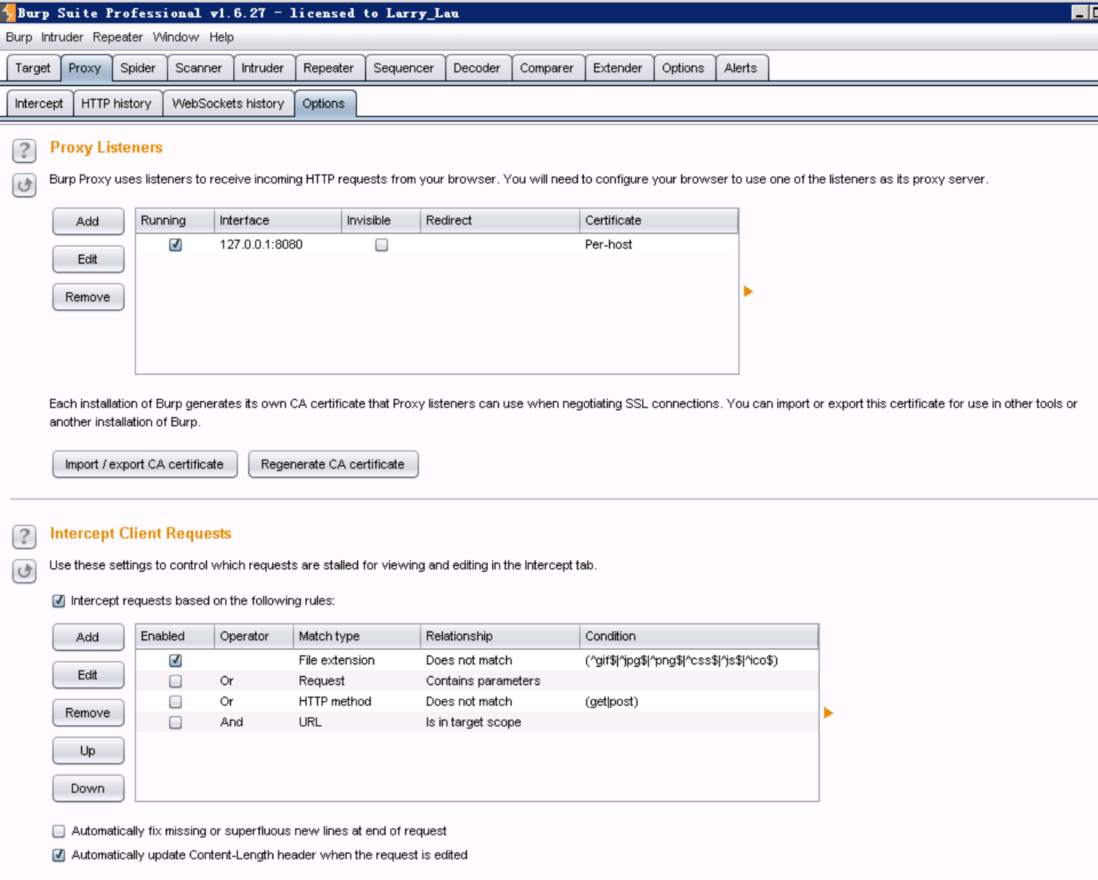Screen dimensions: 1098x880
Task: Expand orange arrow beside intercept rules table
Action: 828,713
